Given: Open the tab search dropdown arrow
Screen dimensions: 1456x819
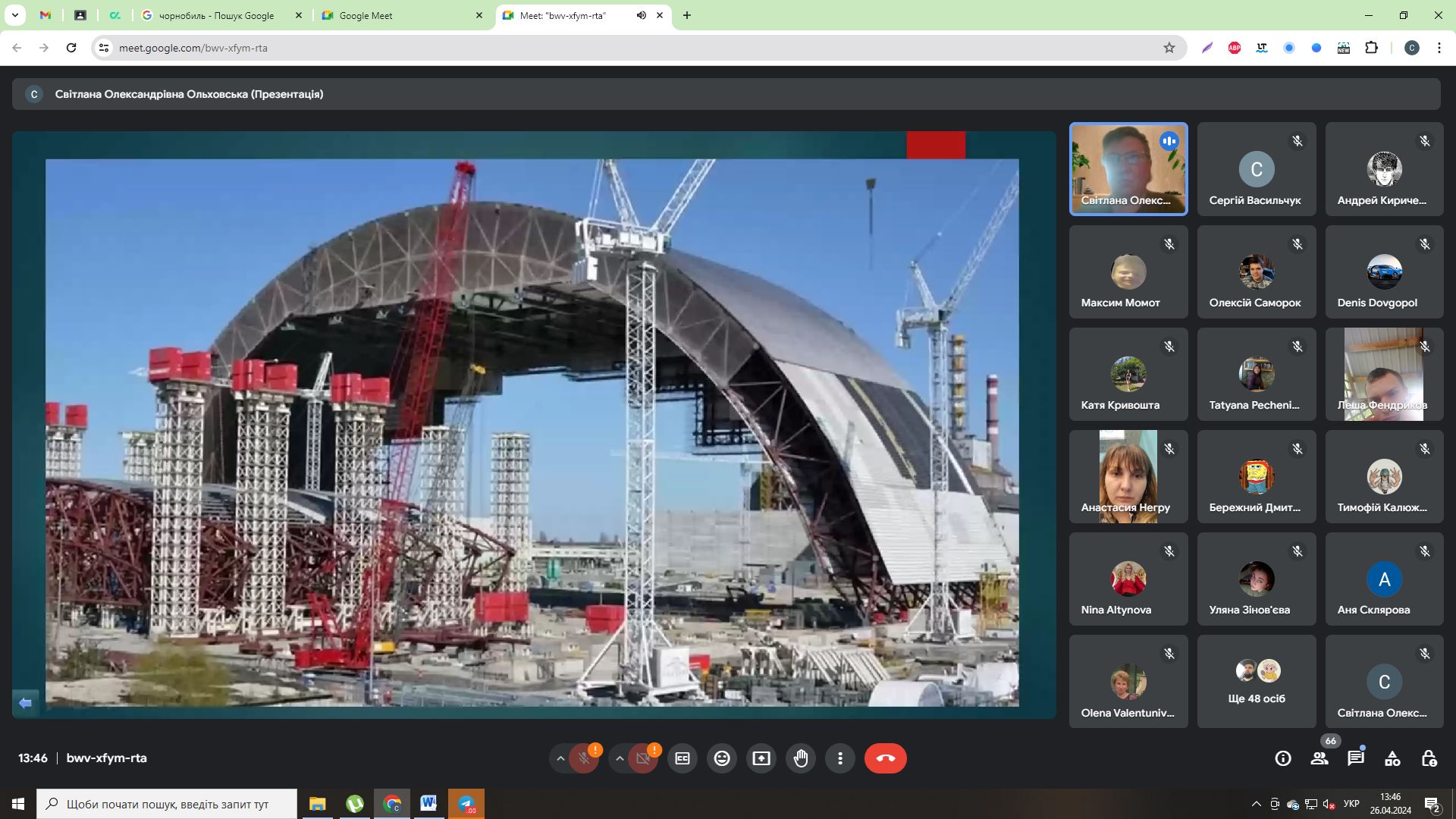Looking at the screenshot, I should pos(14,15).
